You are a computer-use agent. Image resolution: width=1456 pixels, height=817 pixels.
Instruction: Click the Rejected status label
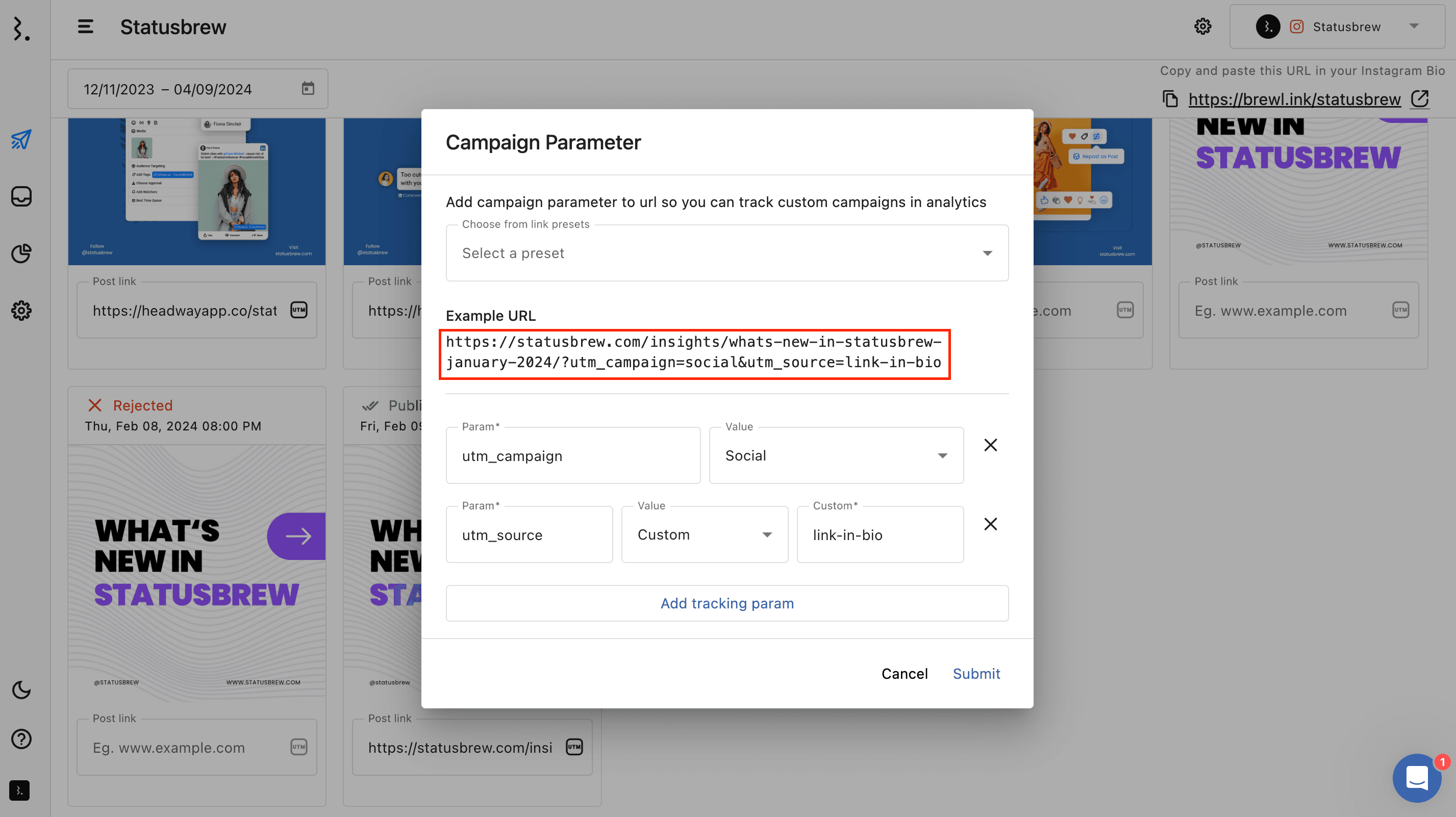[142, 405]
